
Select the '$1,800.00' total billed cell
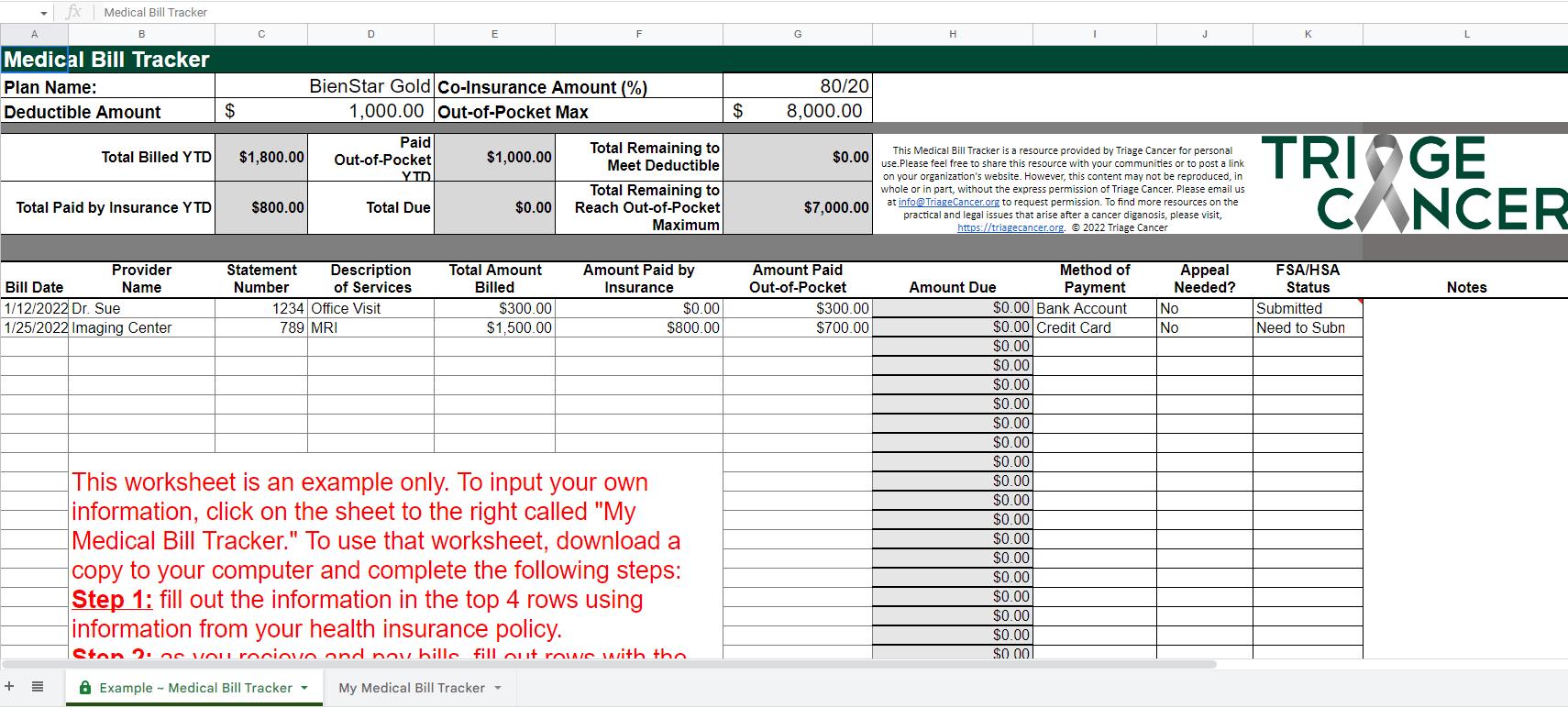[x=261, y=158]
